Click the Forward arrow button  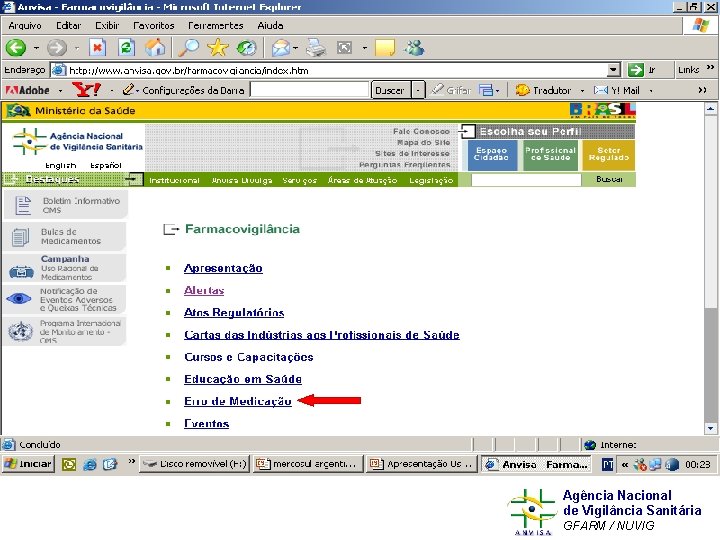[x=57, y=47]
